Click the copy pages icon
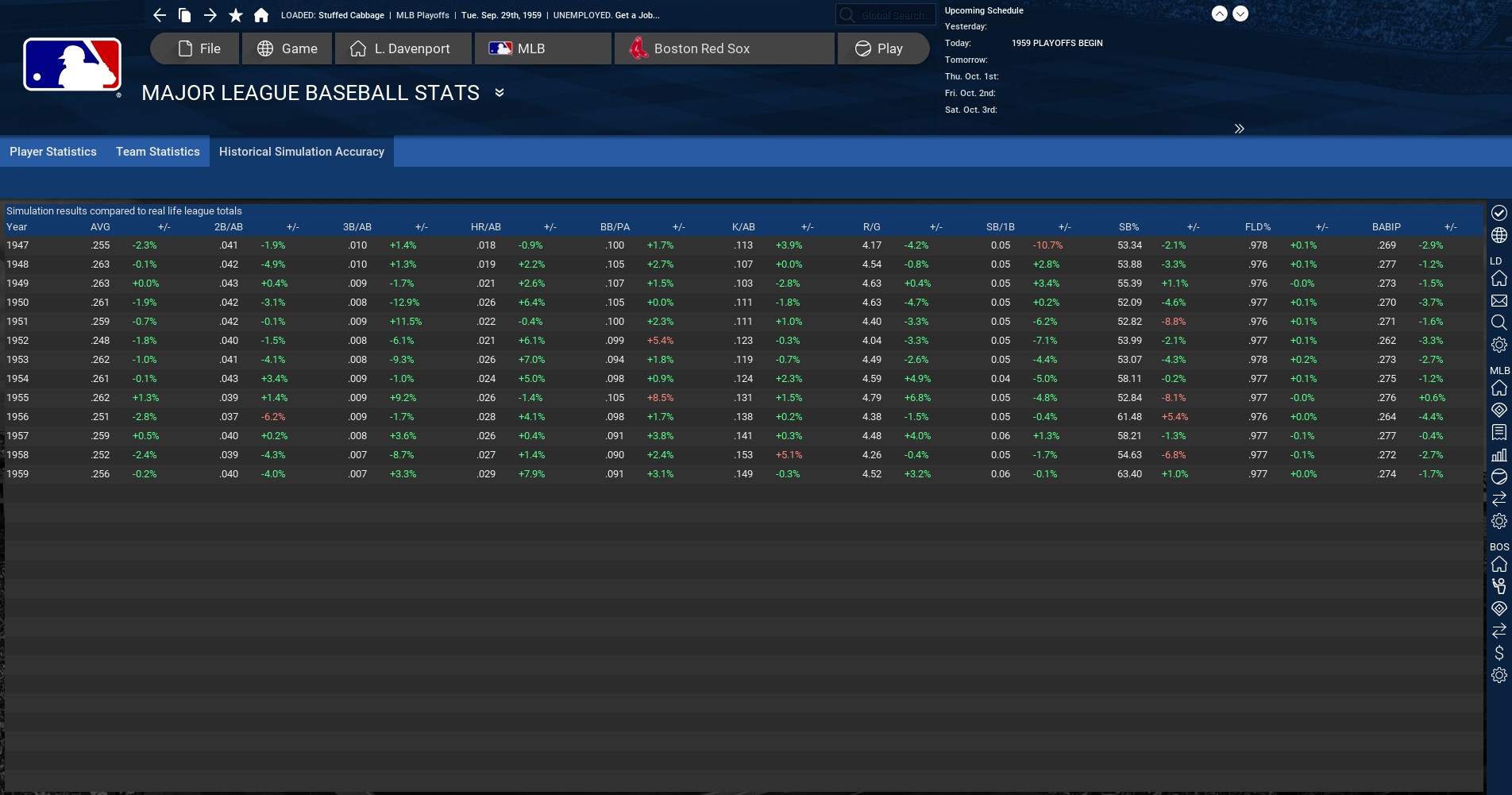This screenshot has width=1512, height=795. click(184, 15)
